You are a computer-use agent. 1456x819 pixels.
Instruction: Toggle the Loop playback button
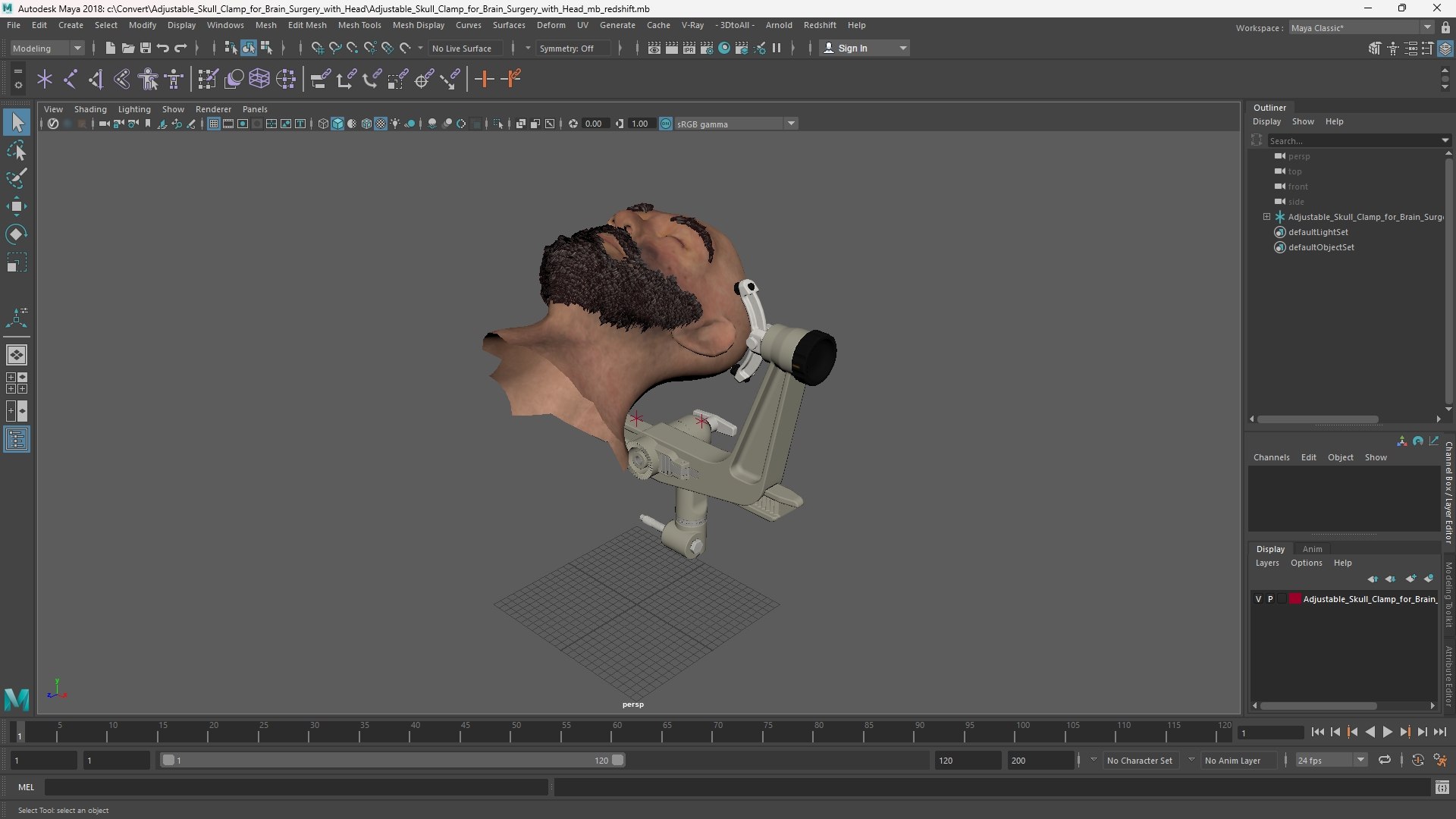pos(1384,760)
